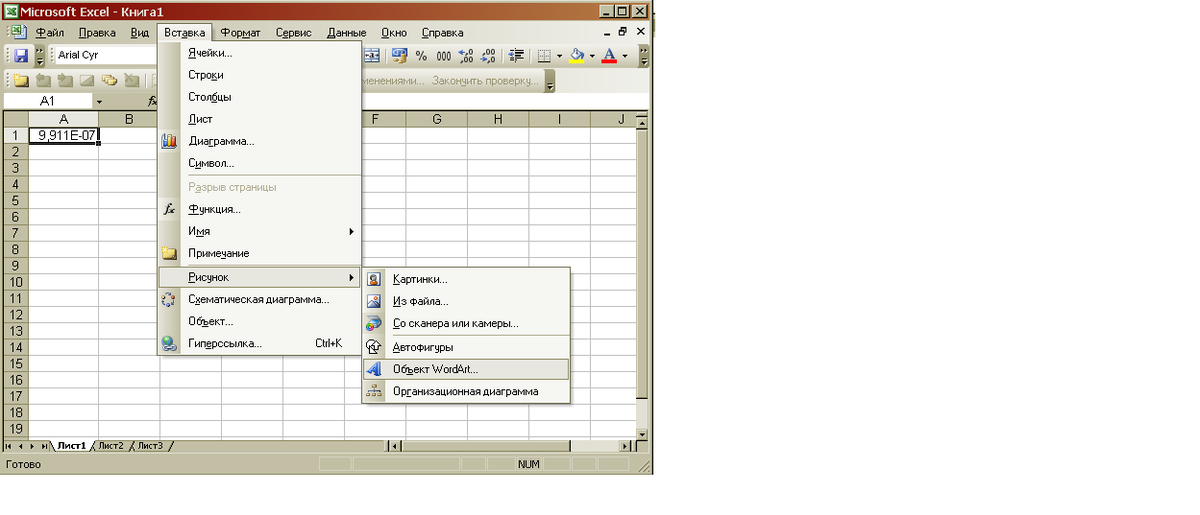The width and height of the screenshot is (1200, 515).
Task: Open the Font Color dropdown arrow
Action: click(x=625, y=56)
